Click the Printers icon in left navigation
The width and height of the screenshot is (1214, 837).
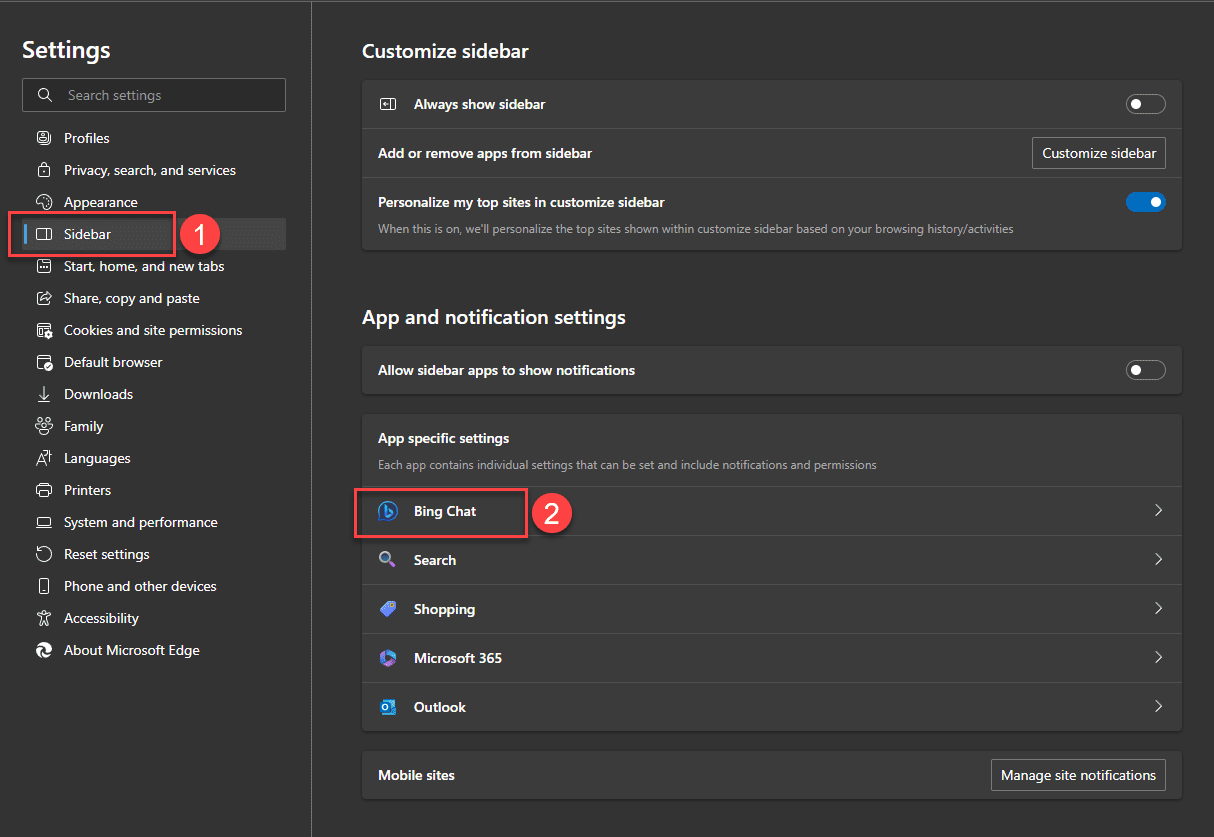click(x=44, y=490)
